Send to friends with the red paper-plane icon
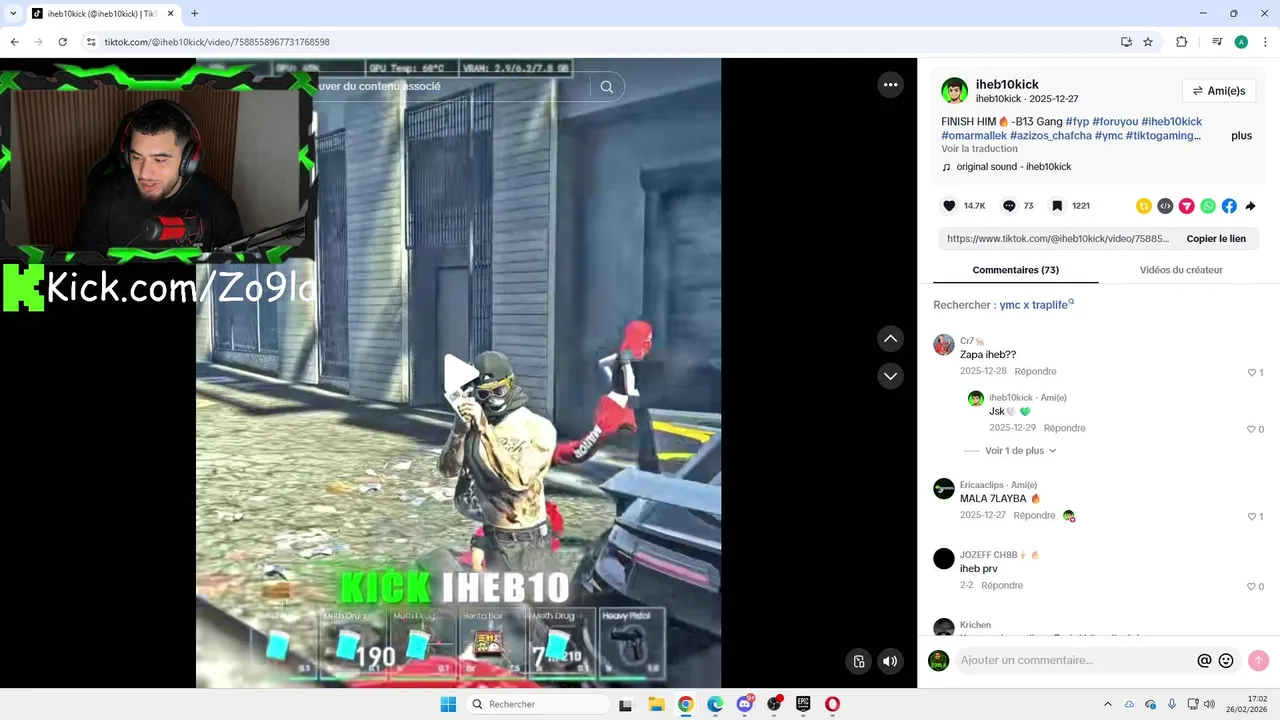 pos(1186,206)
